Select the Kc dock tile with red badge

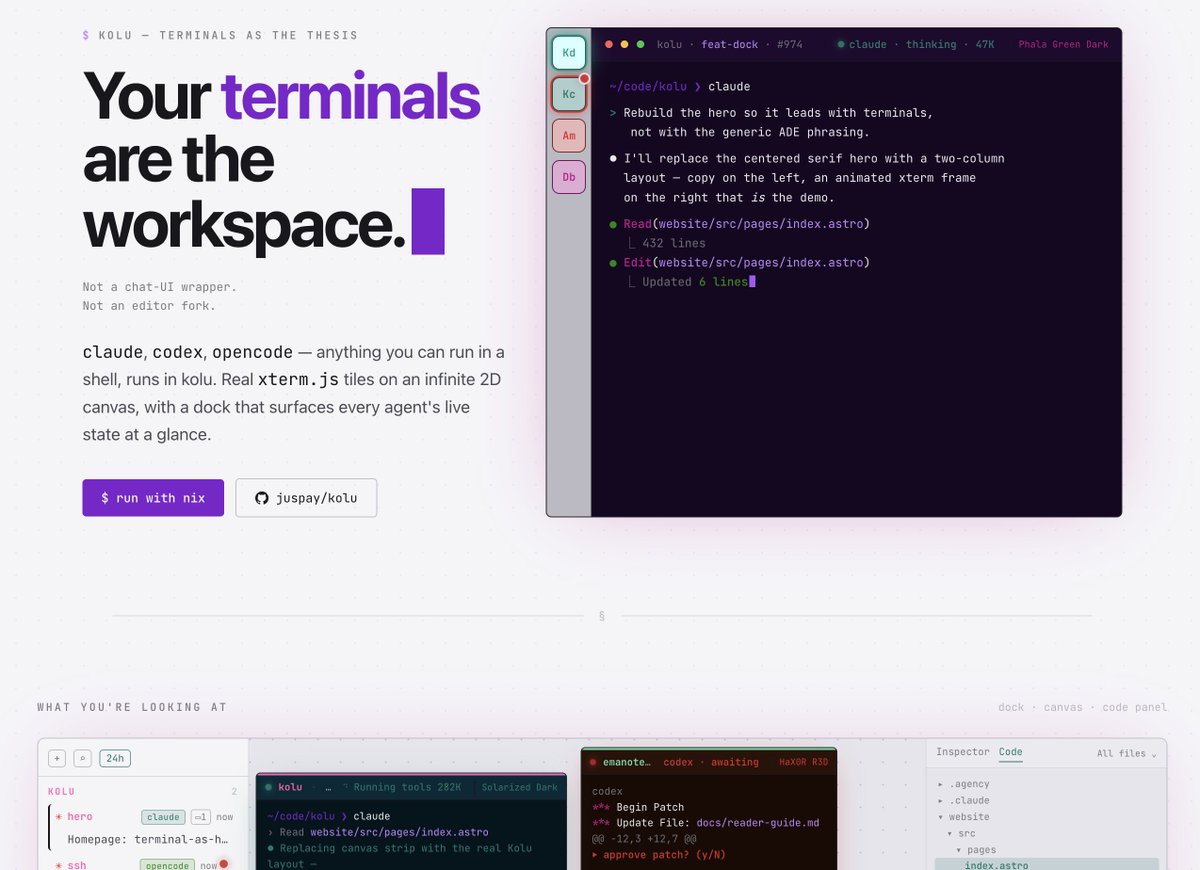[569, 94]
